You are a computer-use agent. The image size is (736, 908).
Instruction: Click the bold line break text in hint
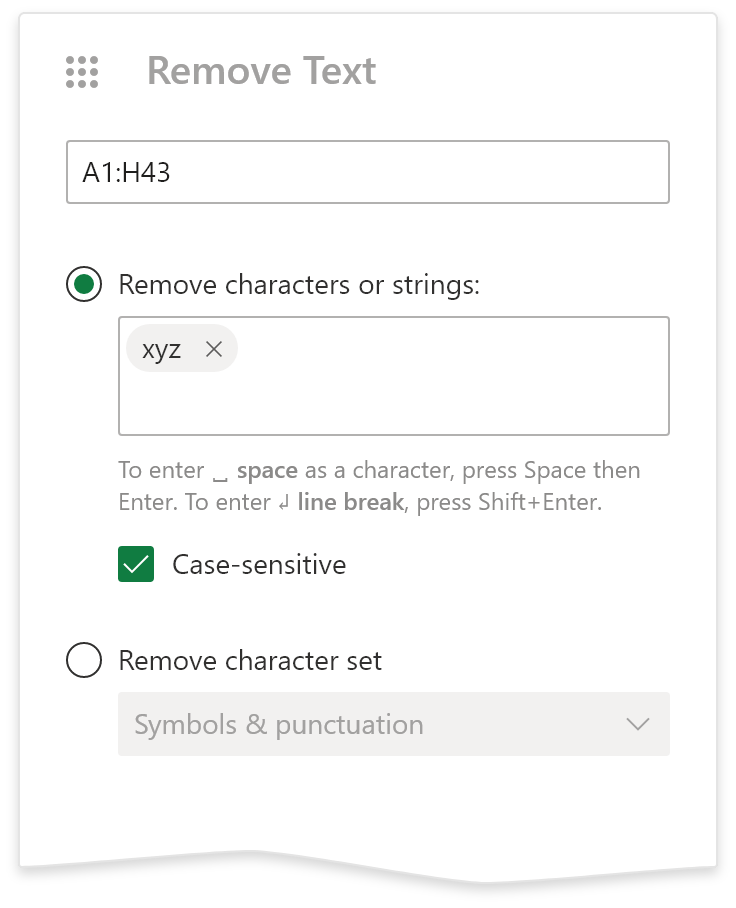[350, 502]
